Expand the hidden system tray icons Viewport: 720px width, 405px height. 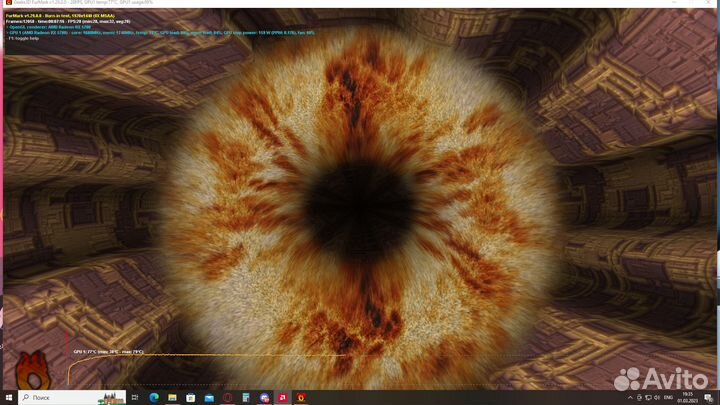pos(630,398)
